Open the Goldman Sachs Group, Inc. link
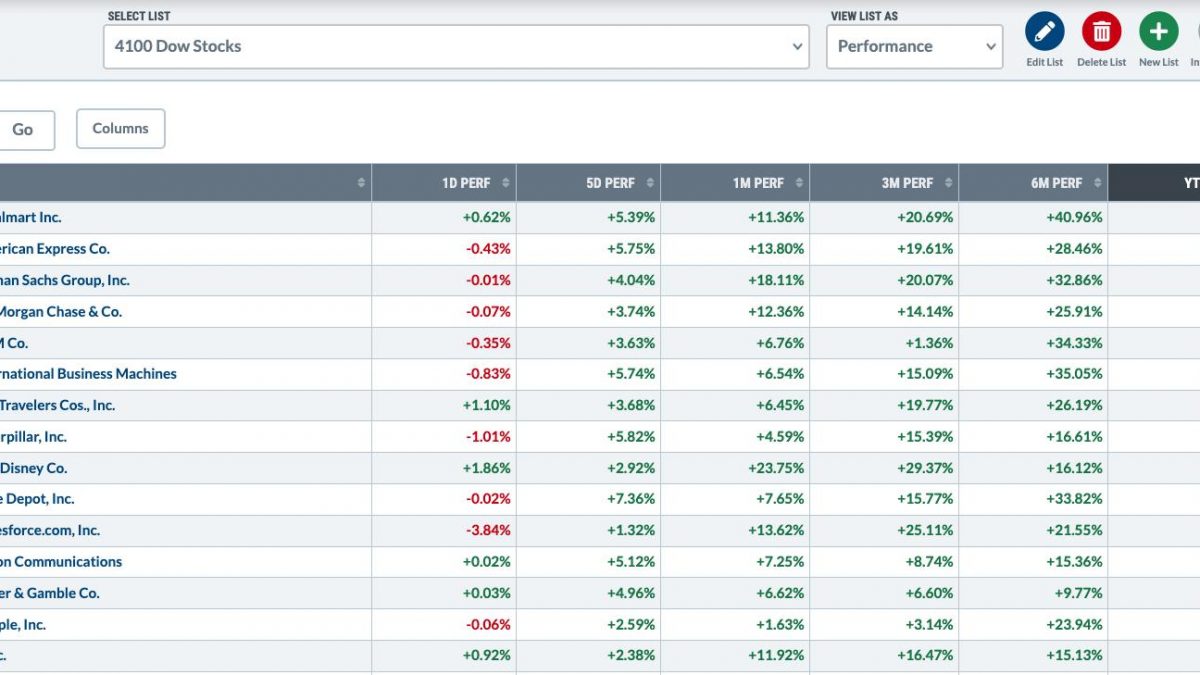The width and height of the screenshot is (1200, 675). click(x=65, y=280)
